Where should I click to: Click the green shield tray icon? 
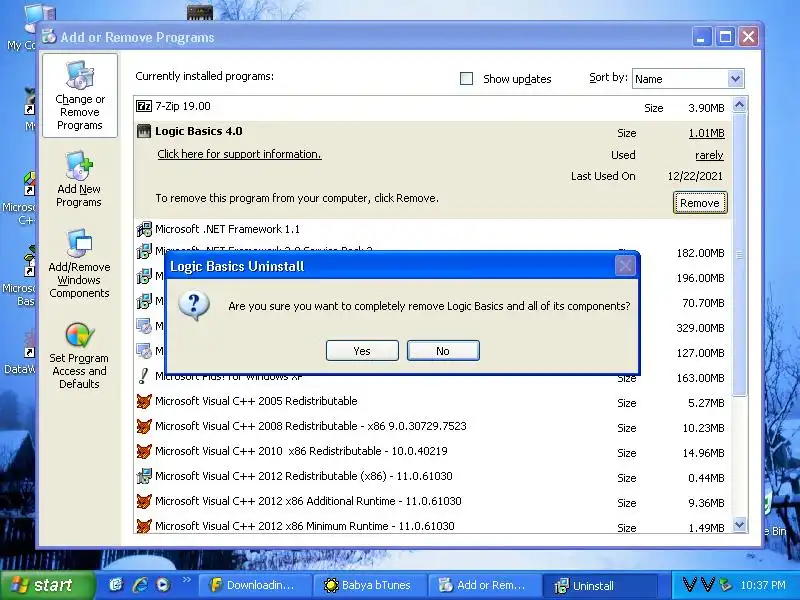(x=724, y=585)
